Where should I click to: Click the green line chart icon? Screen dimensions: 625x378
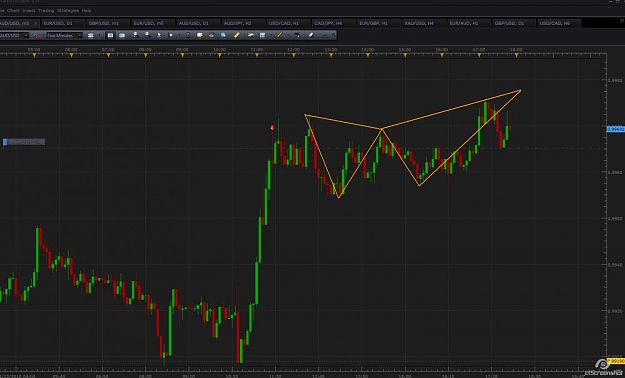(251, 35)
